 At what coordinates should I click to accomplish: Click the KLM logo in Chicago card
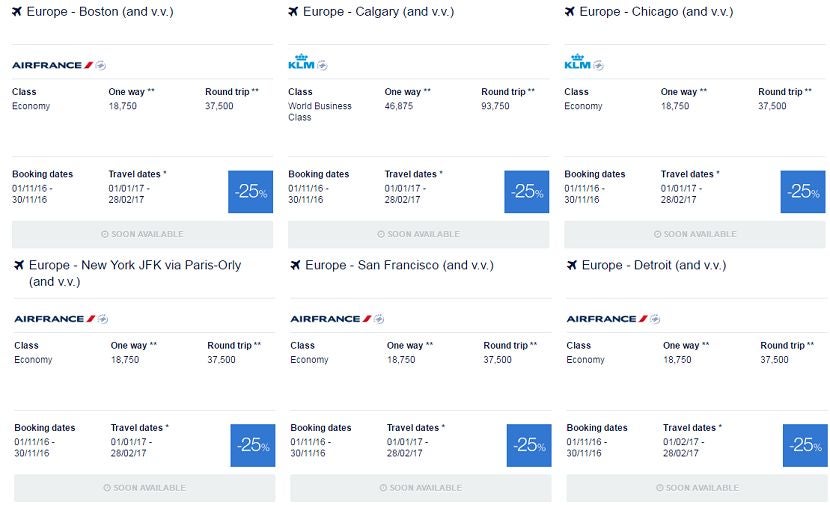[578, 61]
